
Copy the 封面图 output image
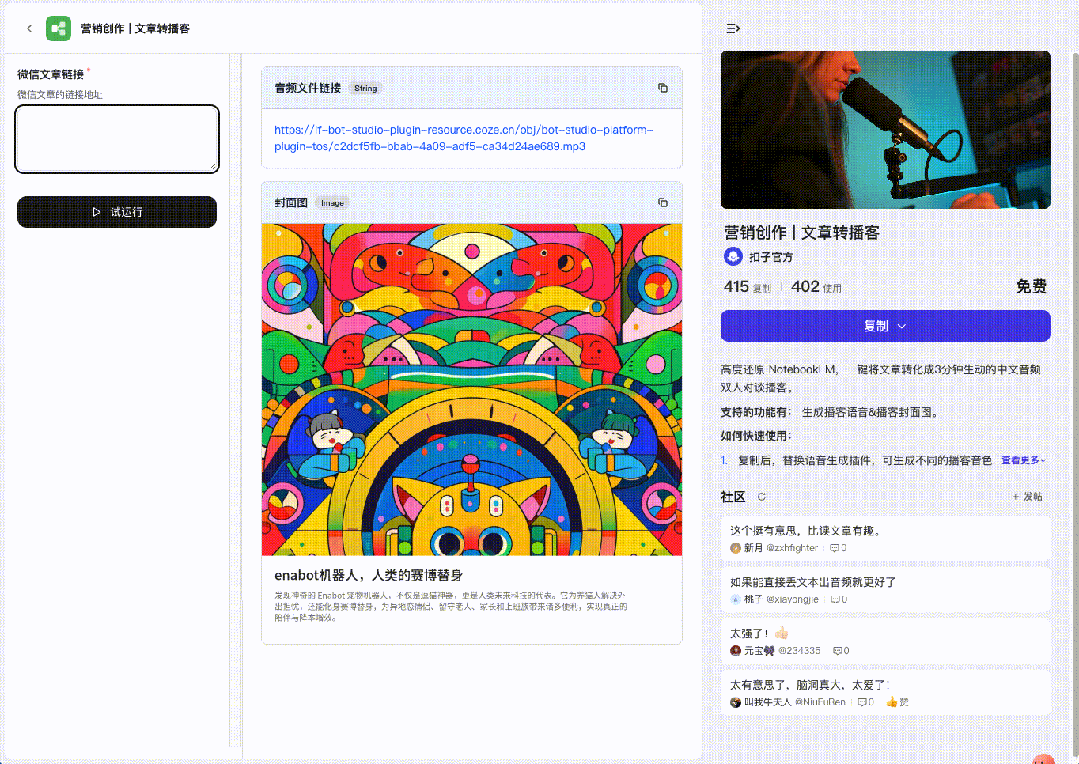point(663,202)
